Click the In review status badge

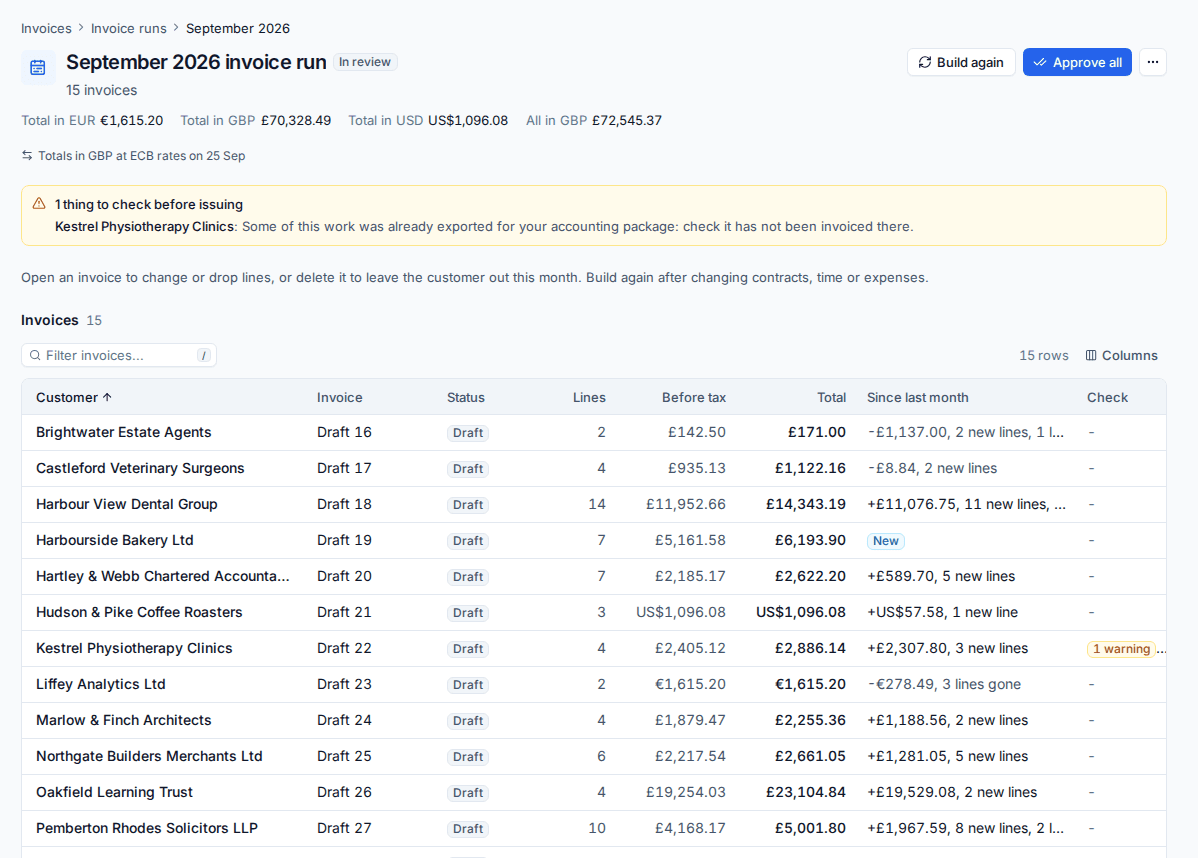(x=364, y=62)
